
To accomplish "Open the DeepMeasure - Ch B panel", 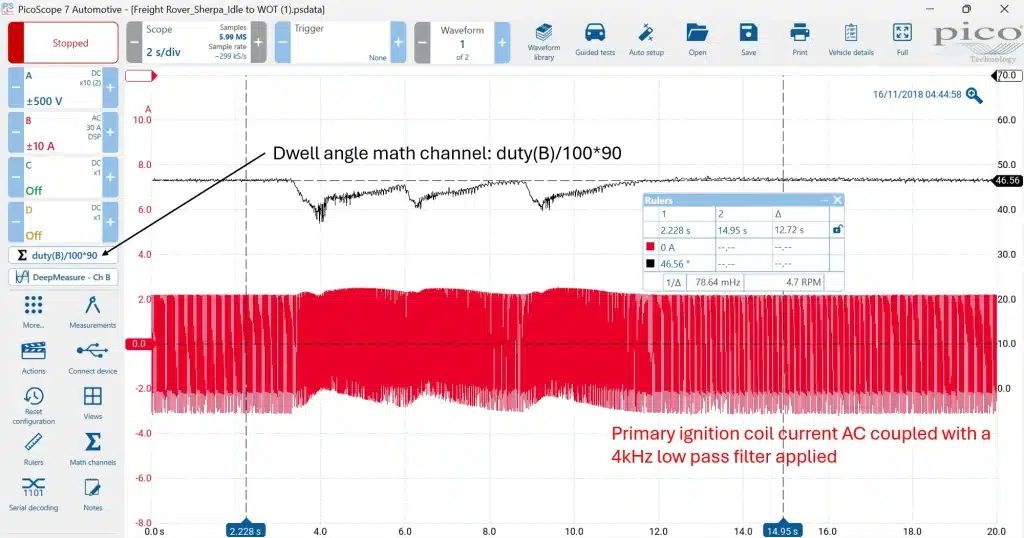I will pos(63,277).
